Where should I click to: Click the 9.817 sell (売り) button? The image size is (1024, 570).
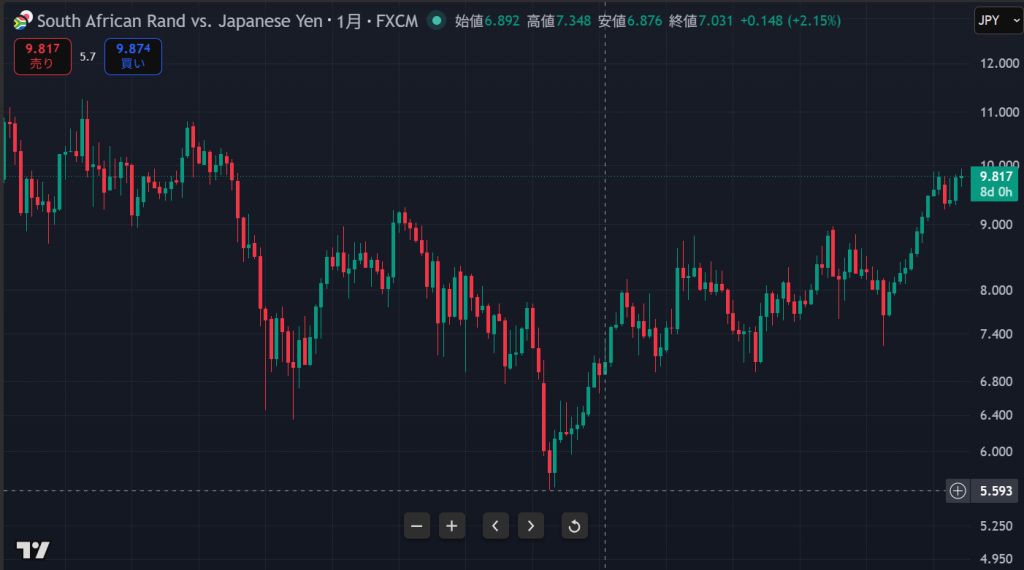click(x=42, y=56)
